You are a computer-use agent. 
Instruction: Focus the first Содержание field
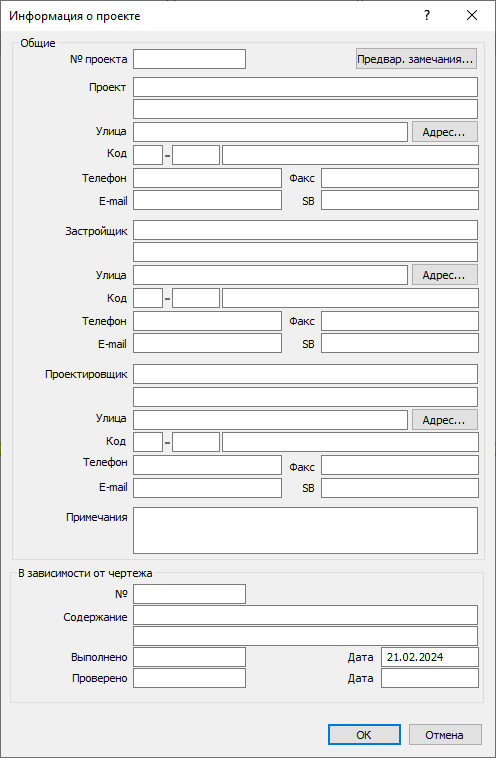[306, 615]
